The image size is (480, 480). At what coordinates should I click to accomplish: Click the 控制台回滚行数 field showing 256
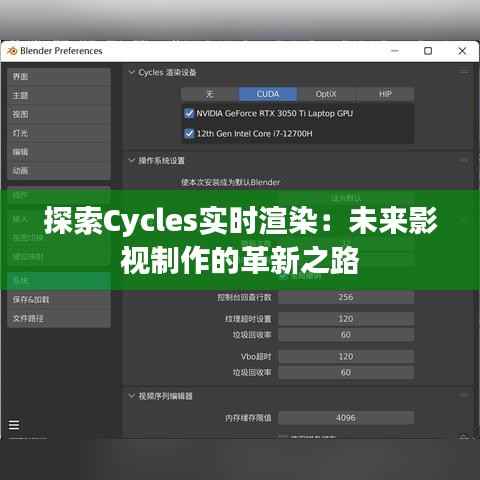click(346, 297)
